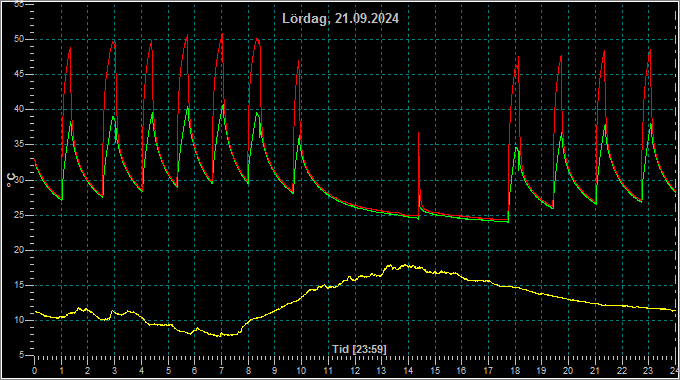680x380 pixels.
Task: Click the 50 label on temperature axis
Action: point(18,39)
